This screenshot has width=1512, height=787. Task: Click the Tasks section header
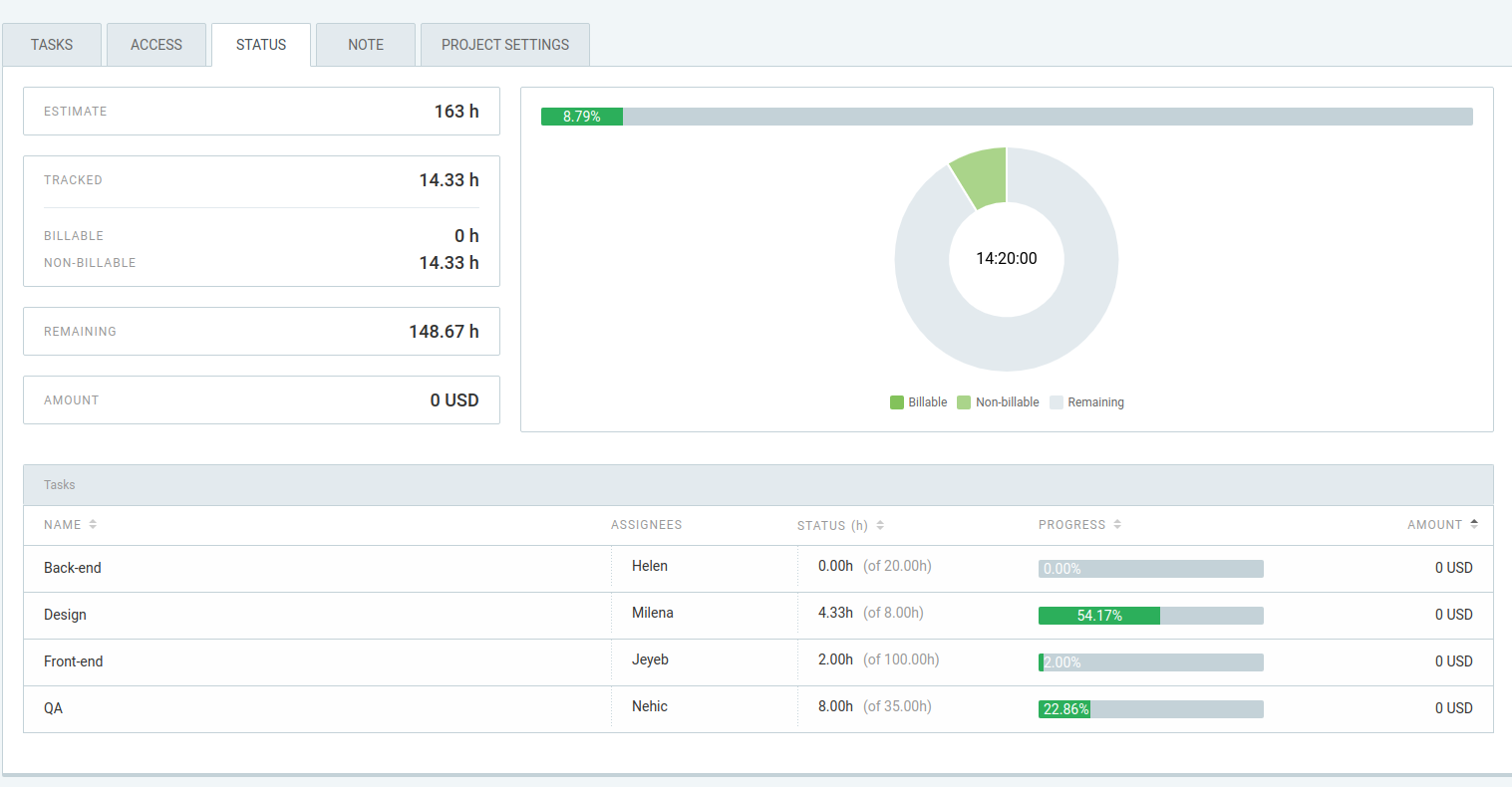click(758, 485)
